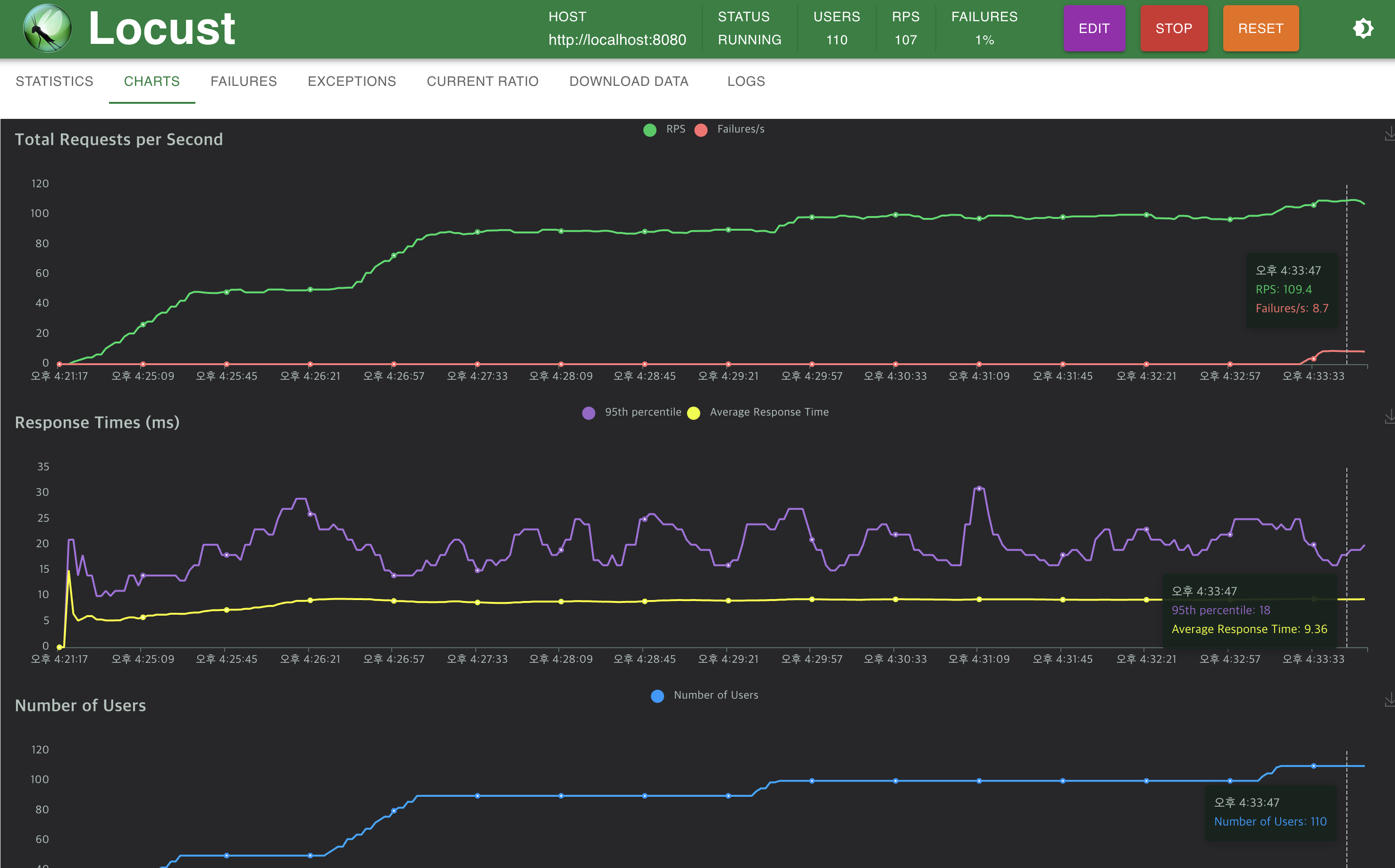Screen dimensions: 1395x868
Task: Click the purple 95th percentile swatch
Action: click(588, 413)
